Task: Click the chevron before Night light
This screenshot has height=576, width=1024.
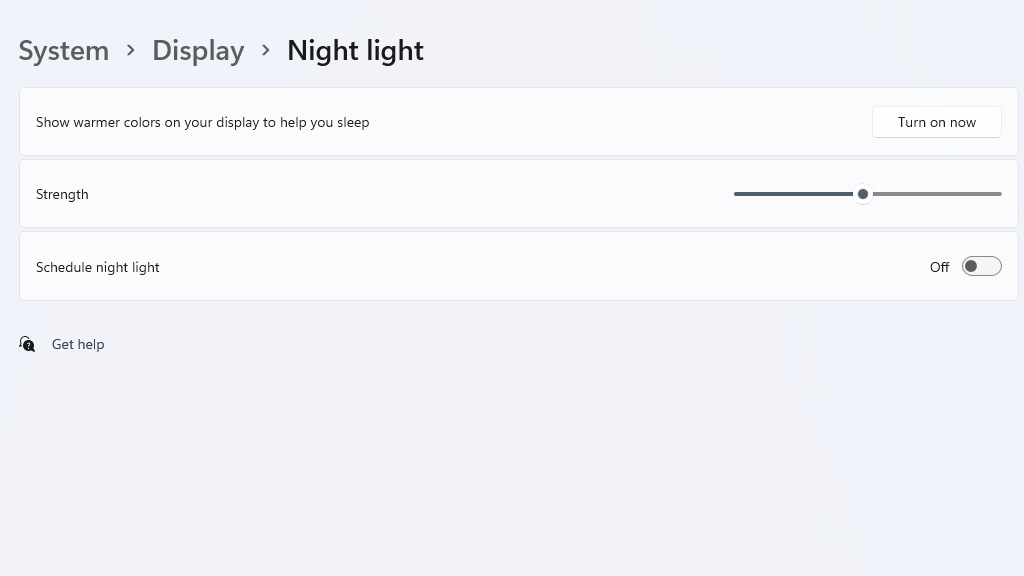Action: (x=265, y=50)
